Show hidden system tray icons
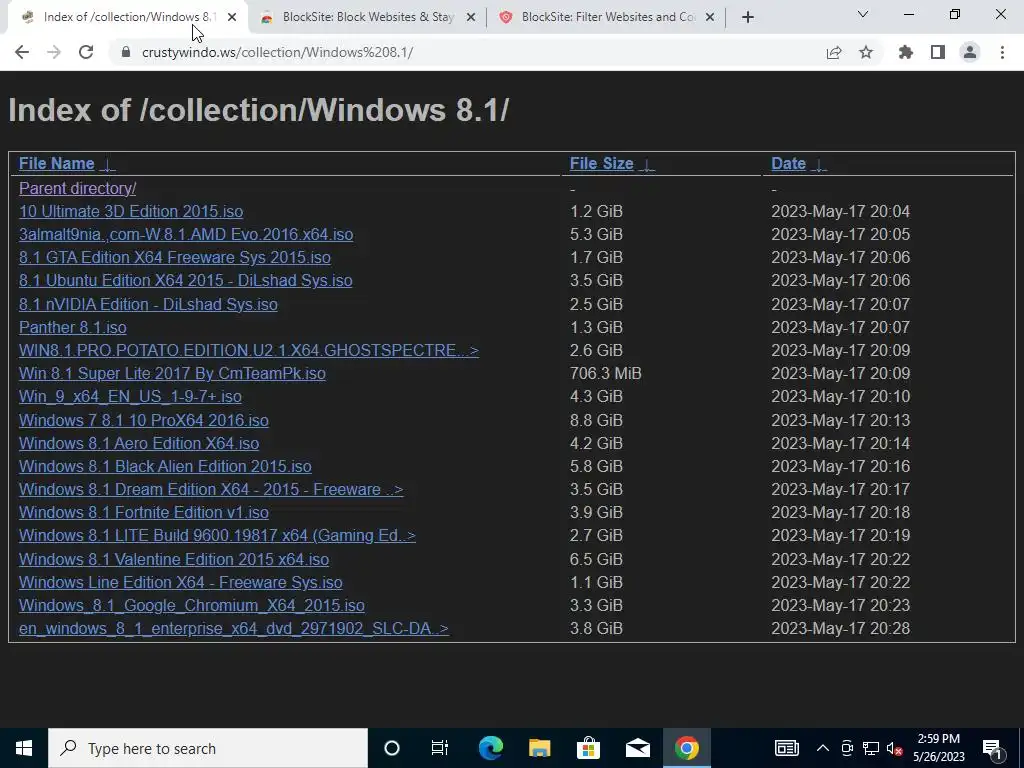The image size is (1024, 768). pyautogui.click(x=823, y=748)
